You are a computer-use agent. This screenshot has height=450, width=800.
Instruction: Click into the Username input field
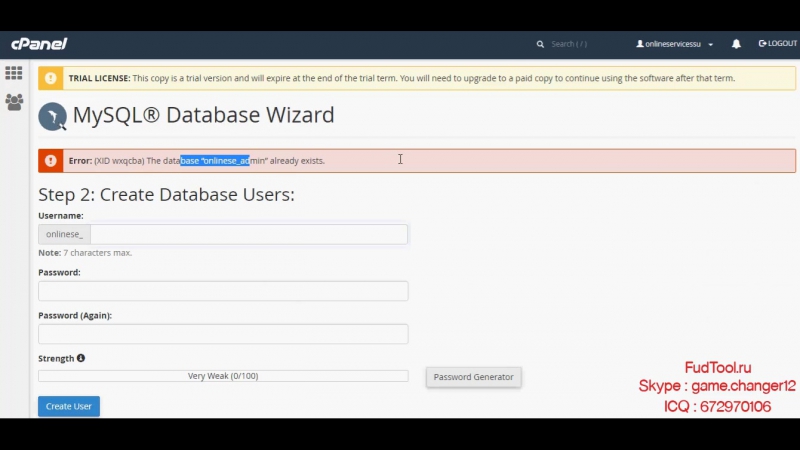point(249,234)
